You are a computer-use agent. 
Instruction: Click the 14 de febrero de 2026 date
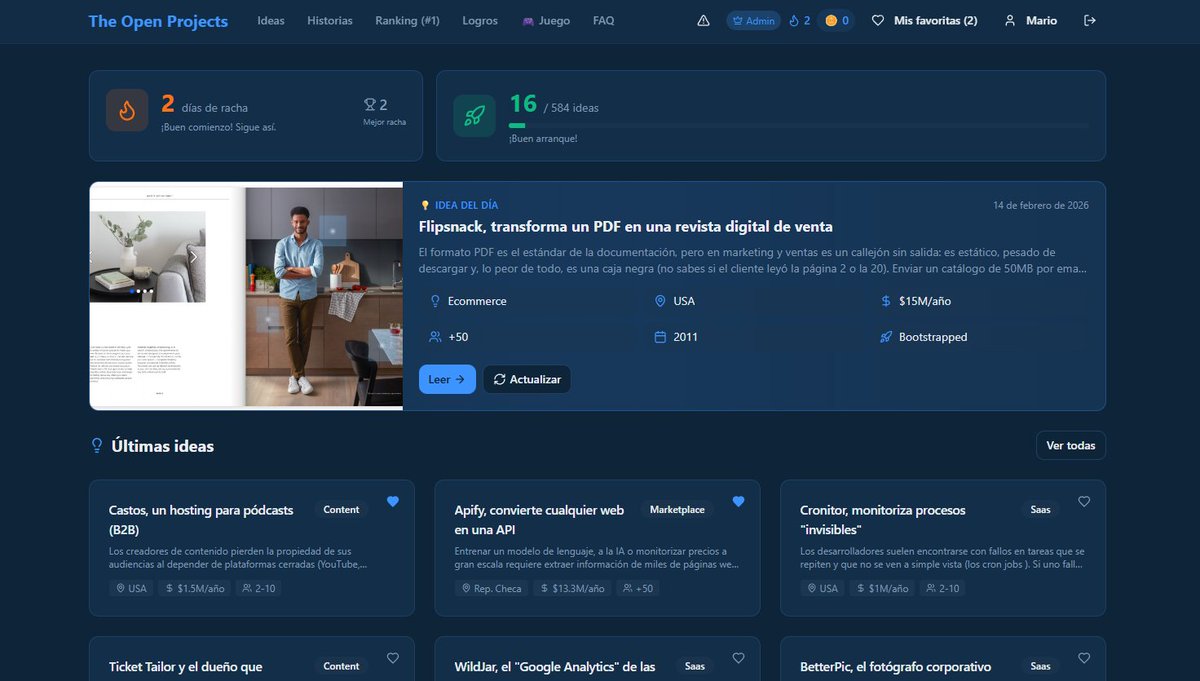tap(1041, 205)
